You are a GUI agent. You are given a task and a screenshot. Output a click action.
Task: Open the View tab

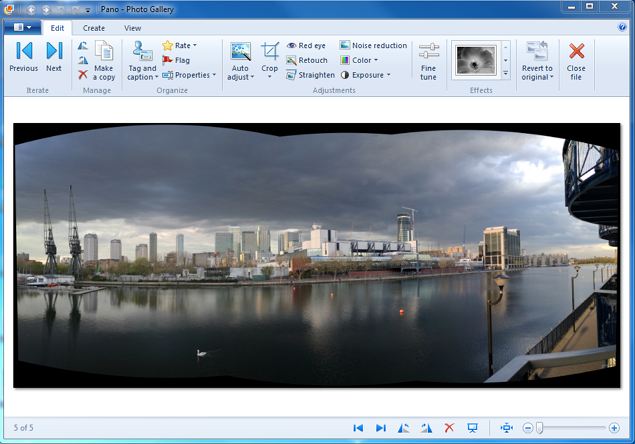pos(132,28)
